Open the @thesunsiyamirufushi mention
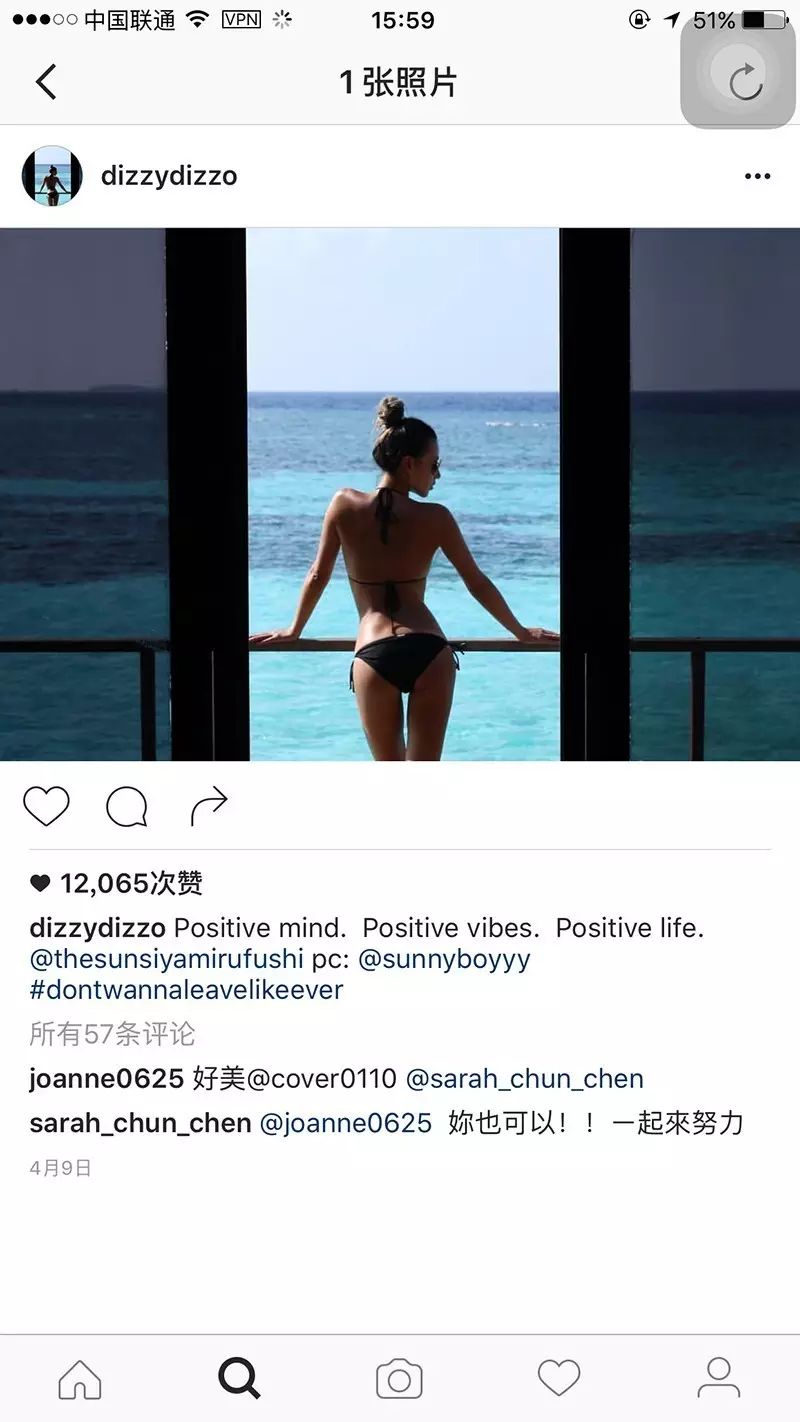 tap(166, 959)
